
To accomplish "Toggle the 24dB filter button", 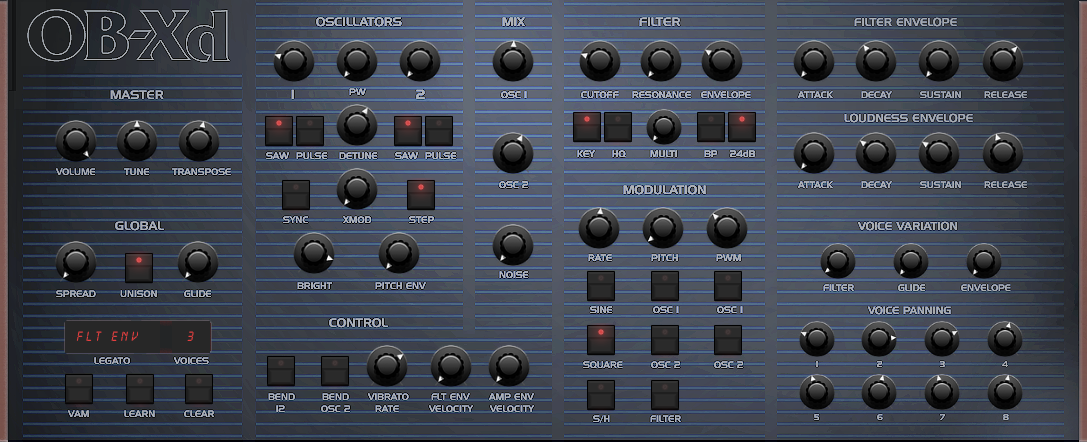I will tap(742, 127).
